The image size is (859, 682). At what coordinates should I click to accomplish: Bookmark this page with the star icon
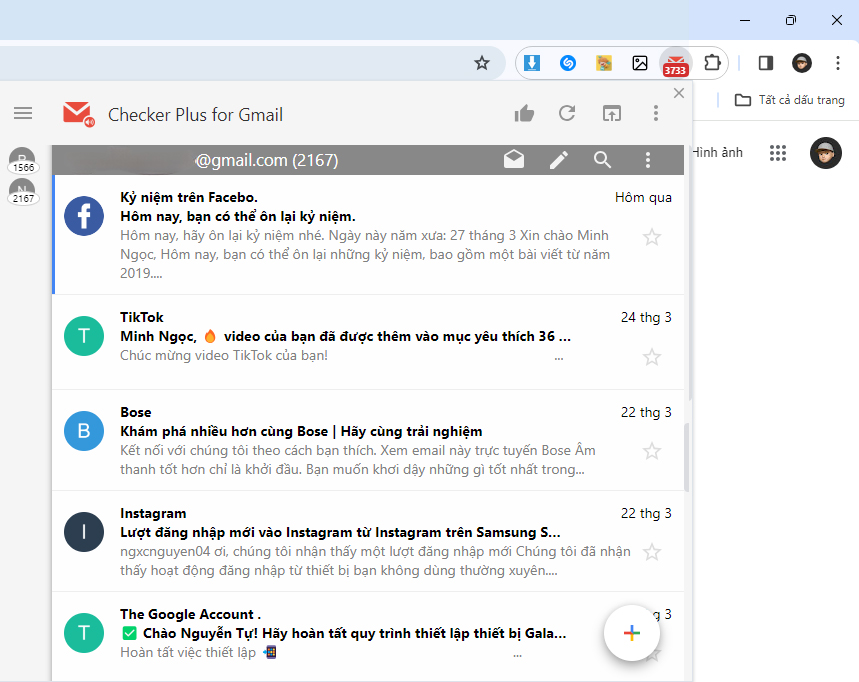pos(482,63)
